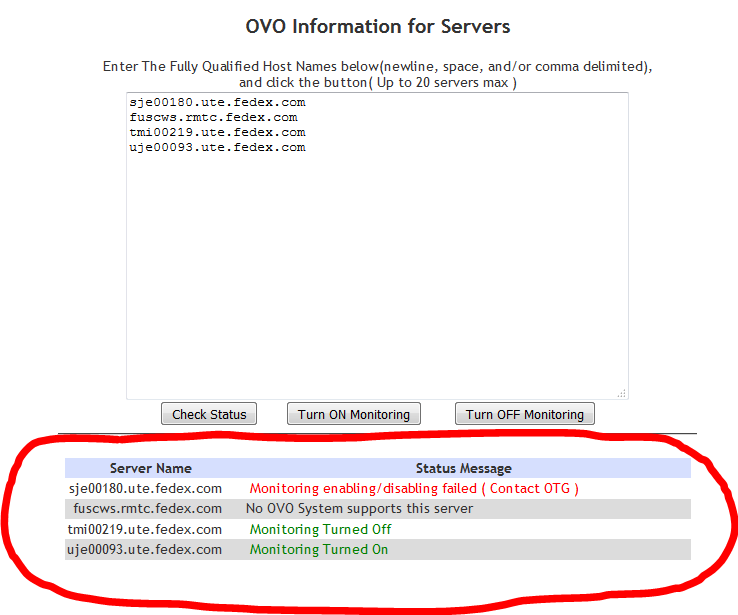Click sje00180.ute.fedex.com line in the text box
This screenshot has width=738, height=615.
point(217,102)
